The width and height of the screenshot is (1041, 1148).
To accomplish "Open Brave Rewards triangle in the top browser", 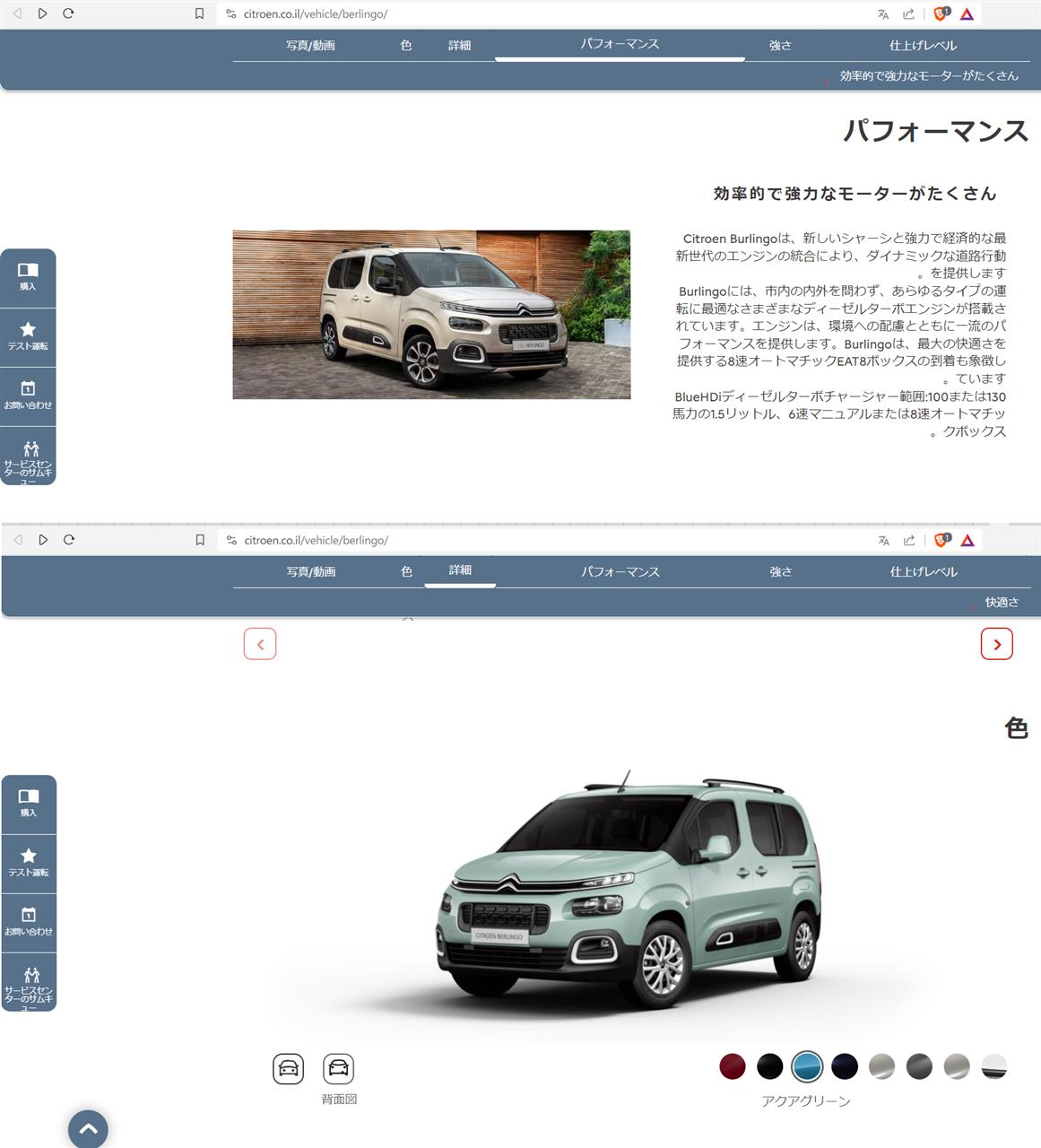I will (967, 13).
